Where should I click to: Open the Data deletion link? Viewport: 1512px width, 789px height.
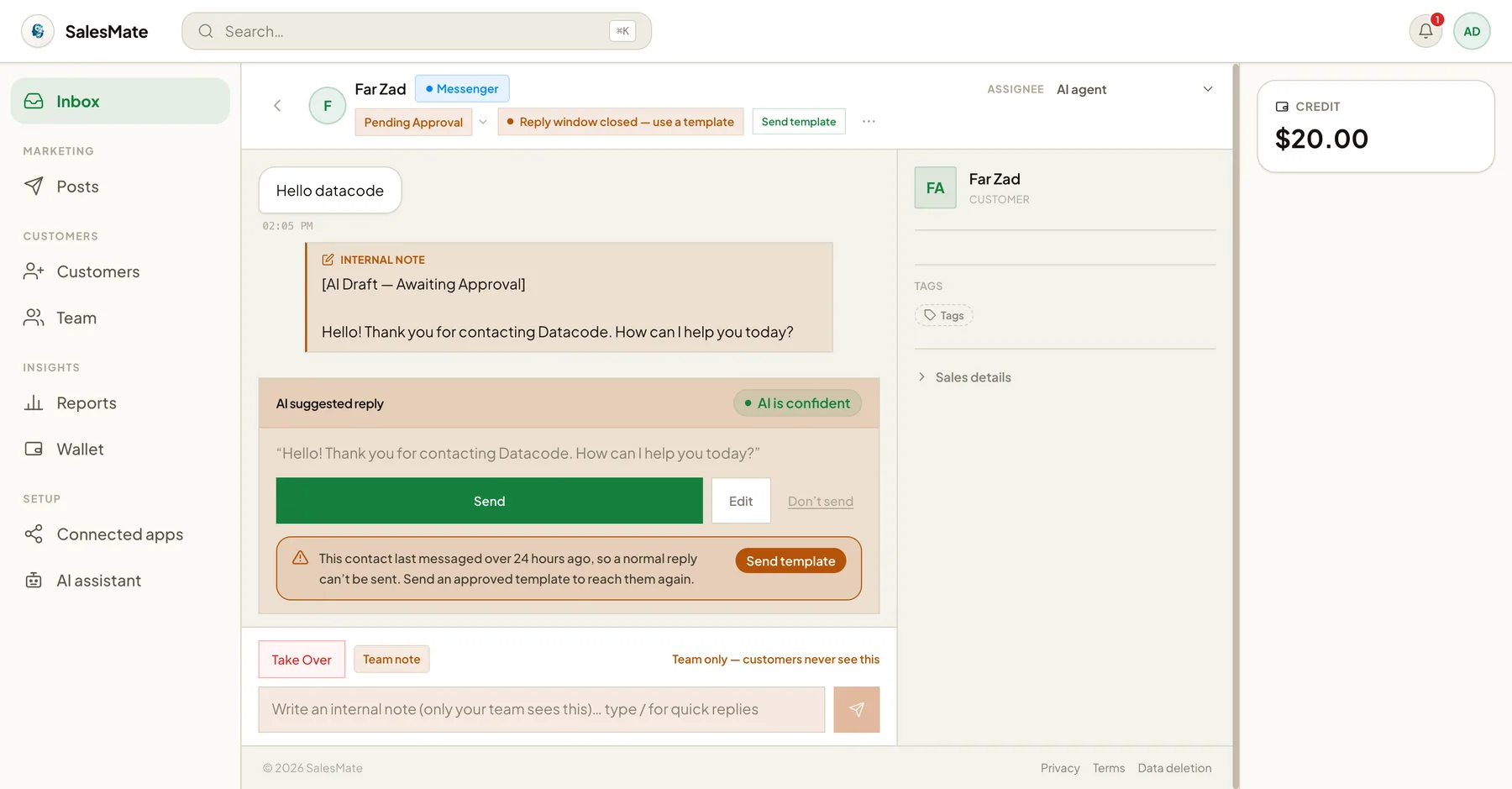[x=1174, y=768]
